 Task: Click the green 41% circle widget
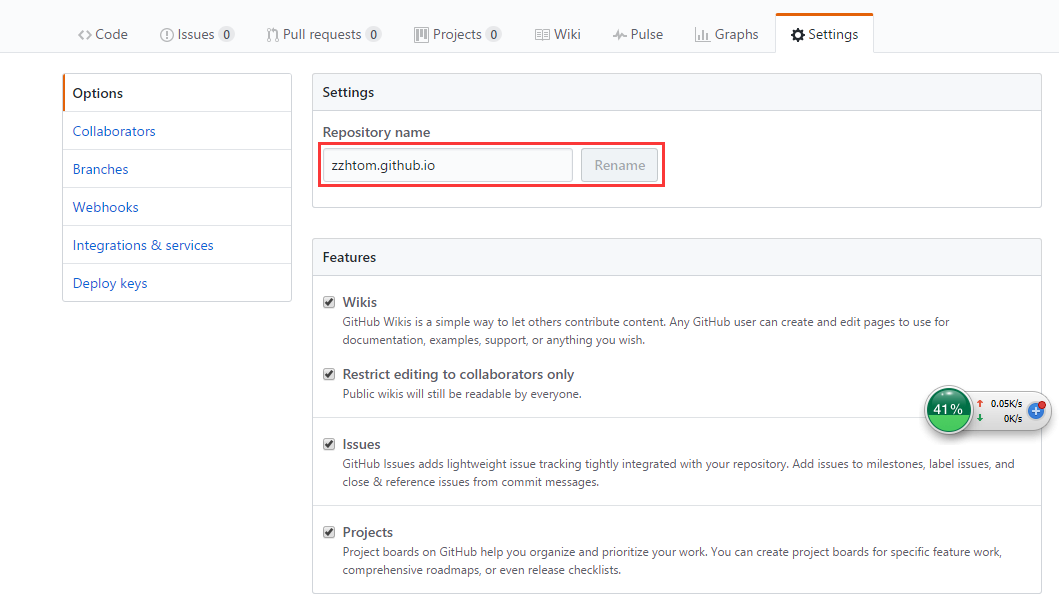[x=948, y=409]
